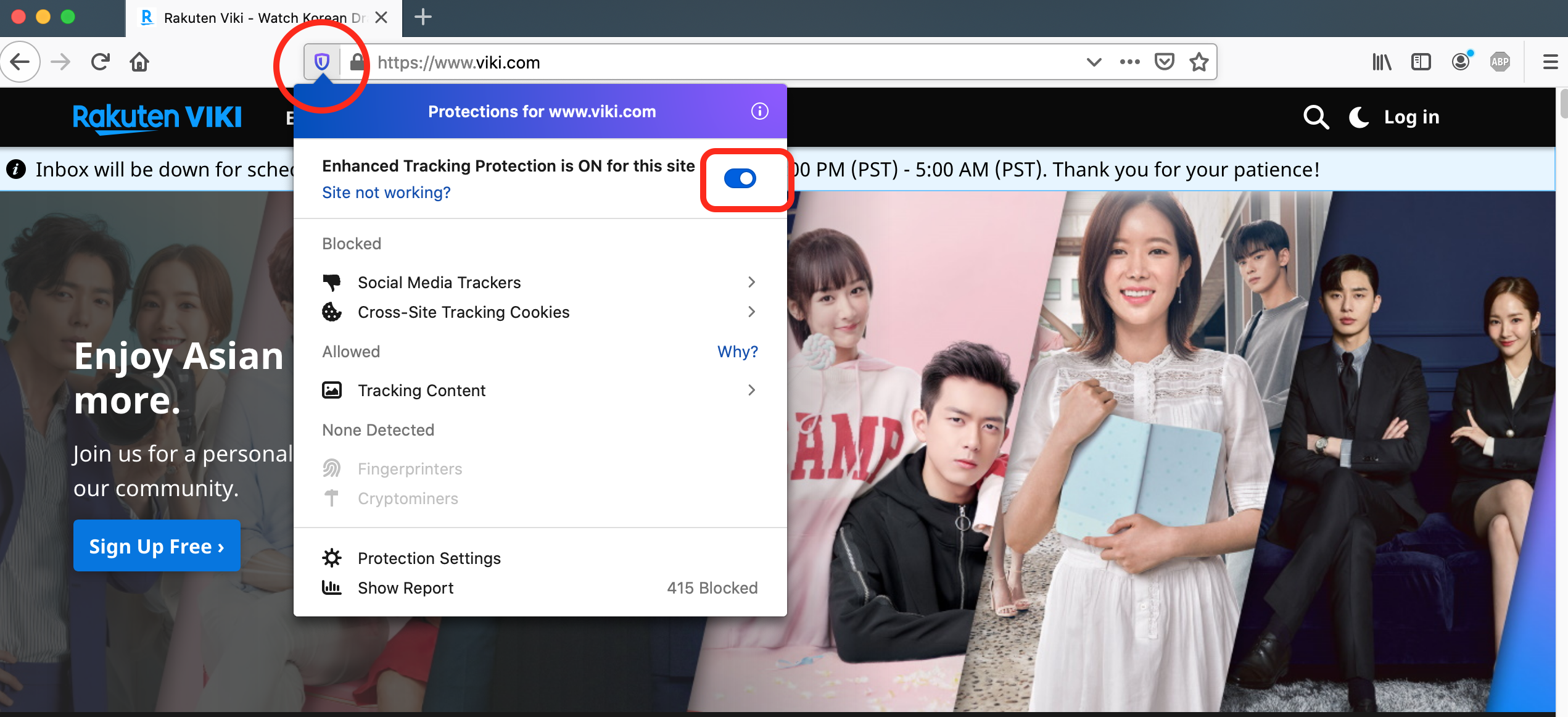Viewport: 1568px width, 717px height.
Task: Open the Firefox account icon
Action: pos(1461,62)
